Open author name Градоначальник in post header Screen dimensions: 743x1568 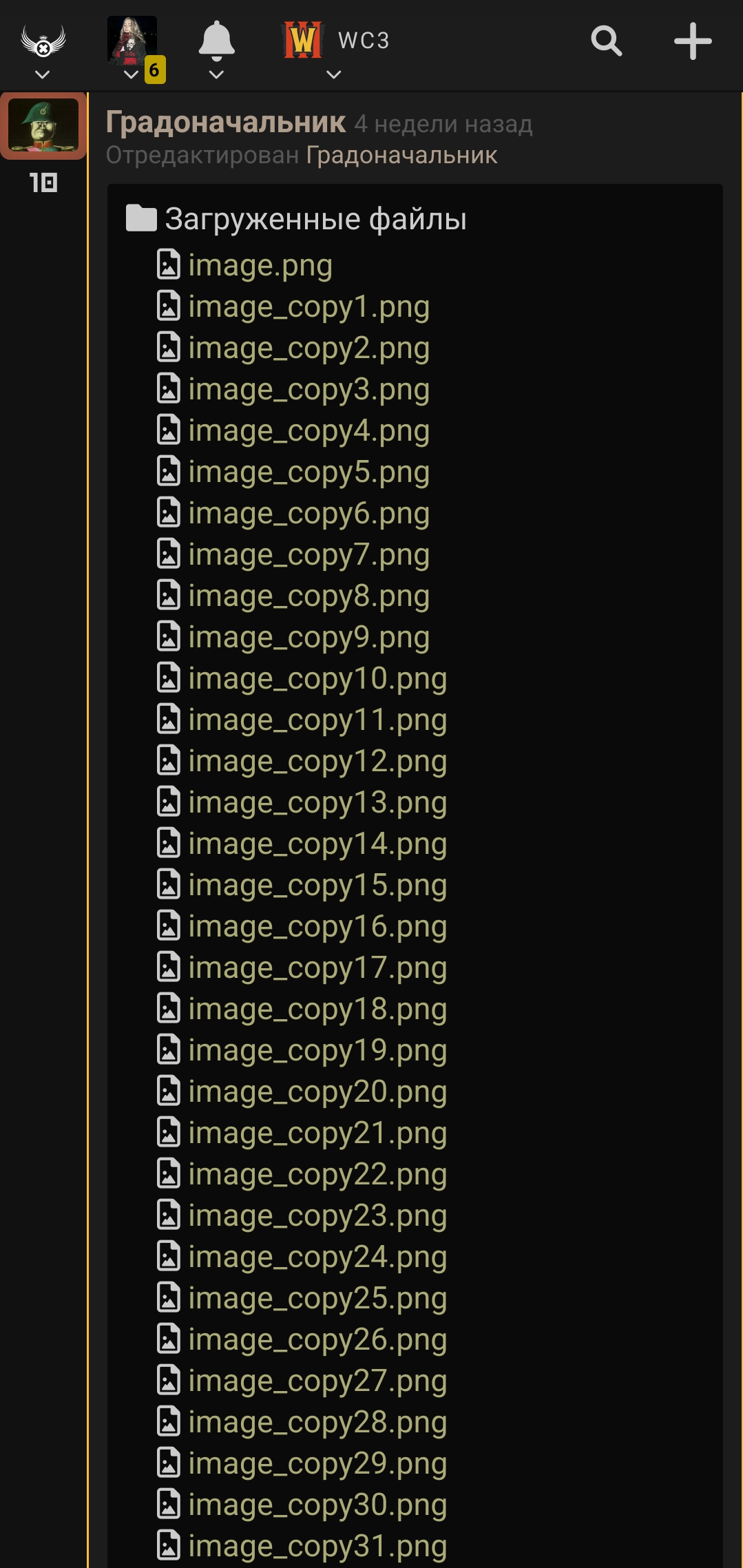pos(226,123)
